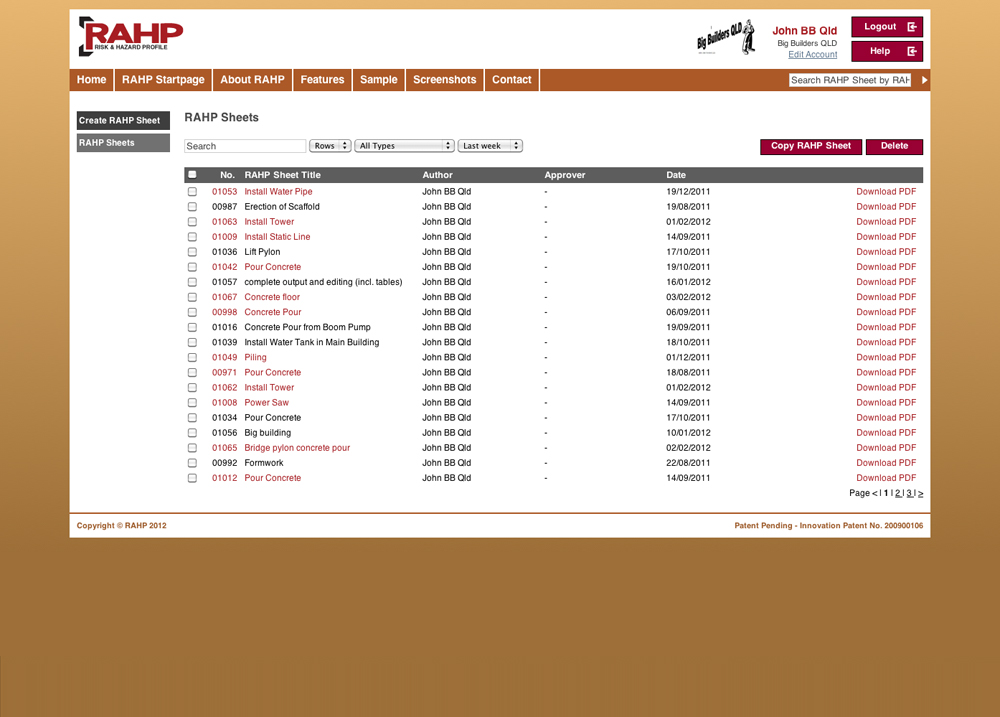Select Create RAHP Sheet in the sidebar
The width and height of the screenshot is (1000, 717).
pyautogui.click(x=120, y=121)
